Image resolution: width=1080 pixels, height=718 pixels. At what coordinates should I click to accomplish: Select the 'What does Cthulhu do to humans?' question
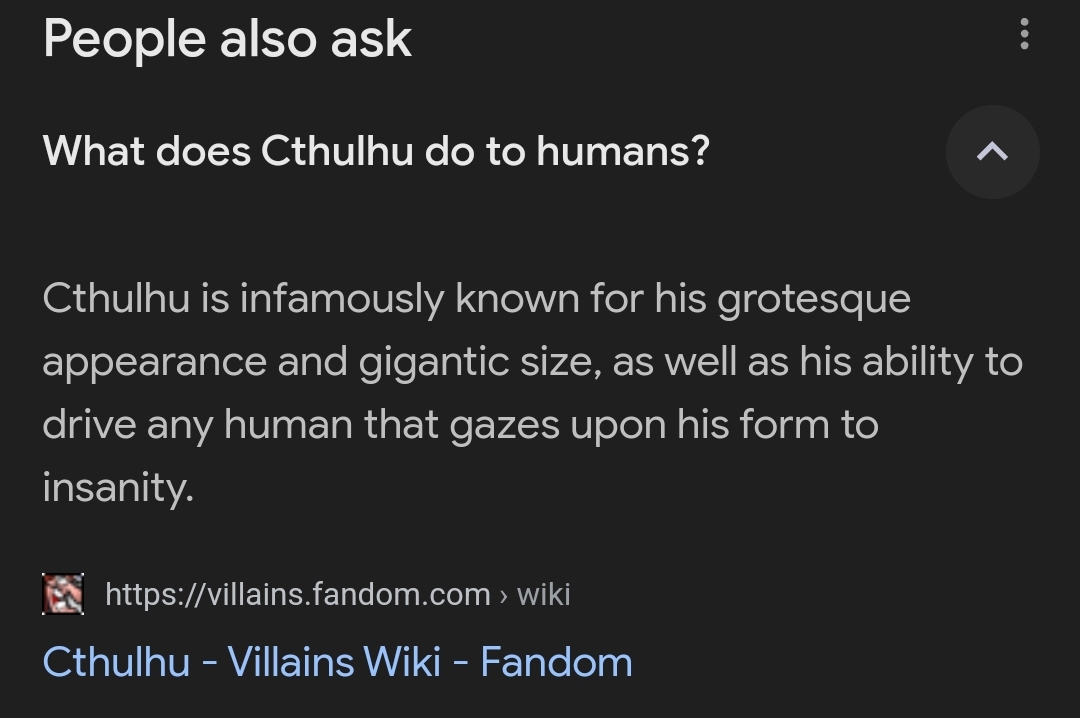tap(376, 150)
